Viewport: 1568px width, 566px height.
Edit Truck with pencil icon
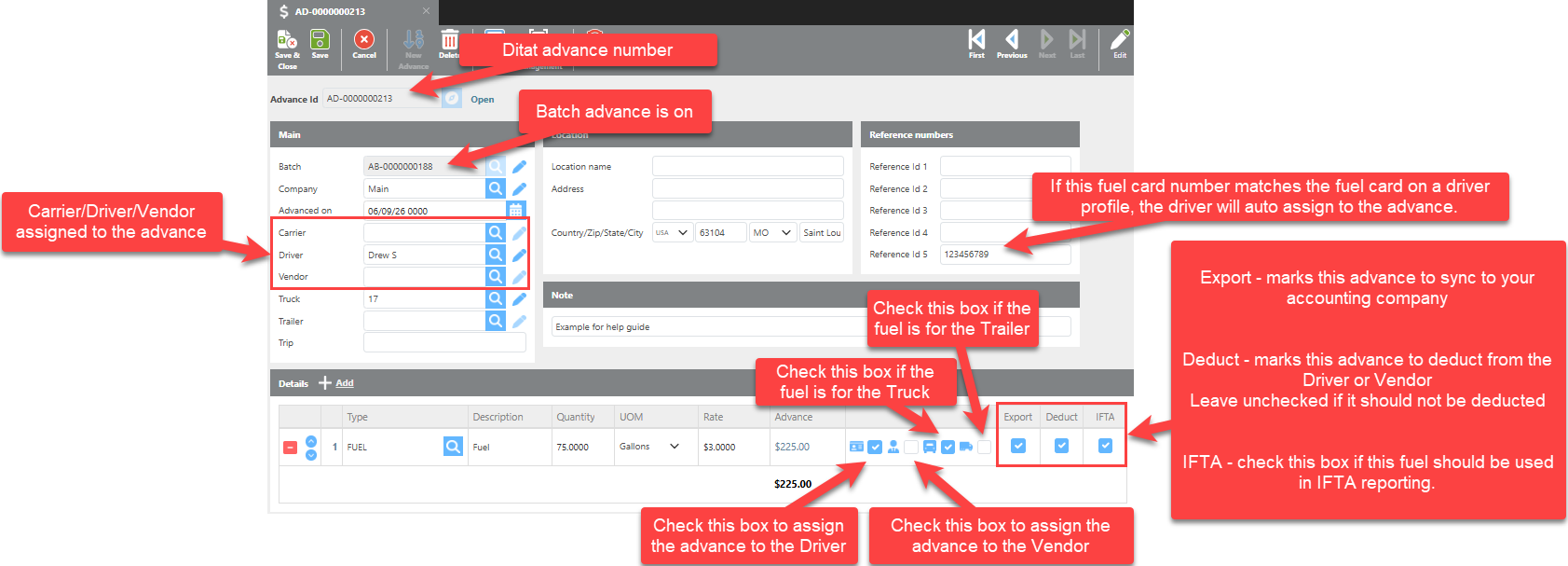coord(519,298)
